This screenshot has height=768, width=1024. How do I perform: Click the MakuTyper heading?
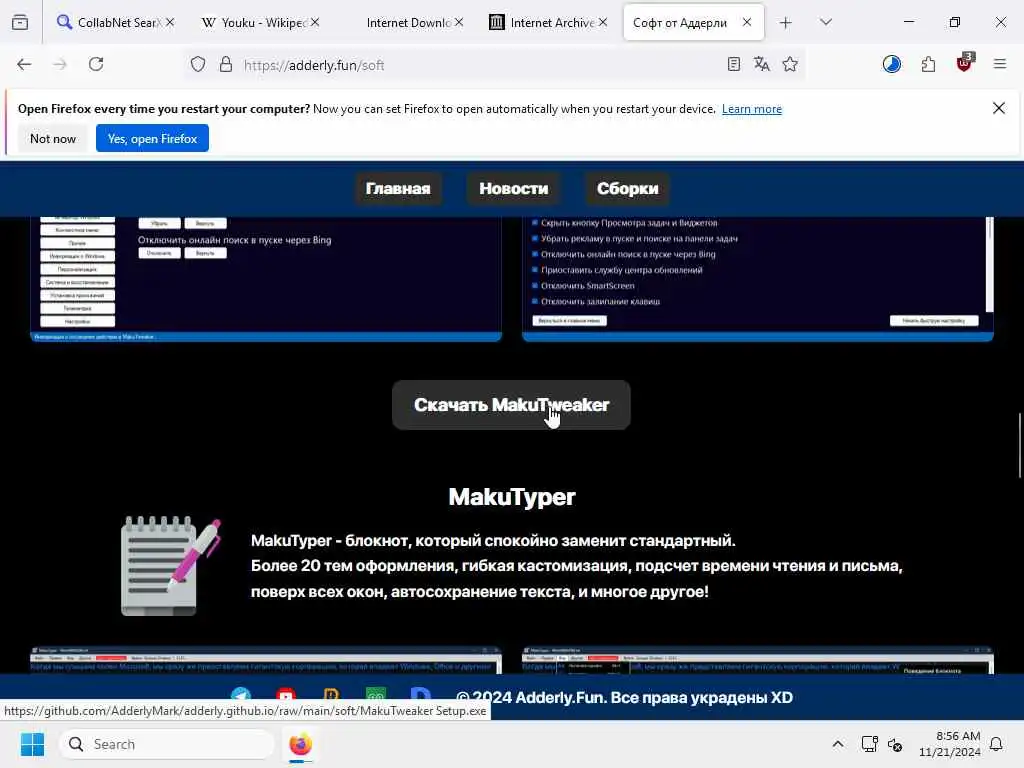point(512,497)
